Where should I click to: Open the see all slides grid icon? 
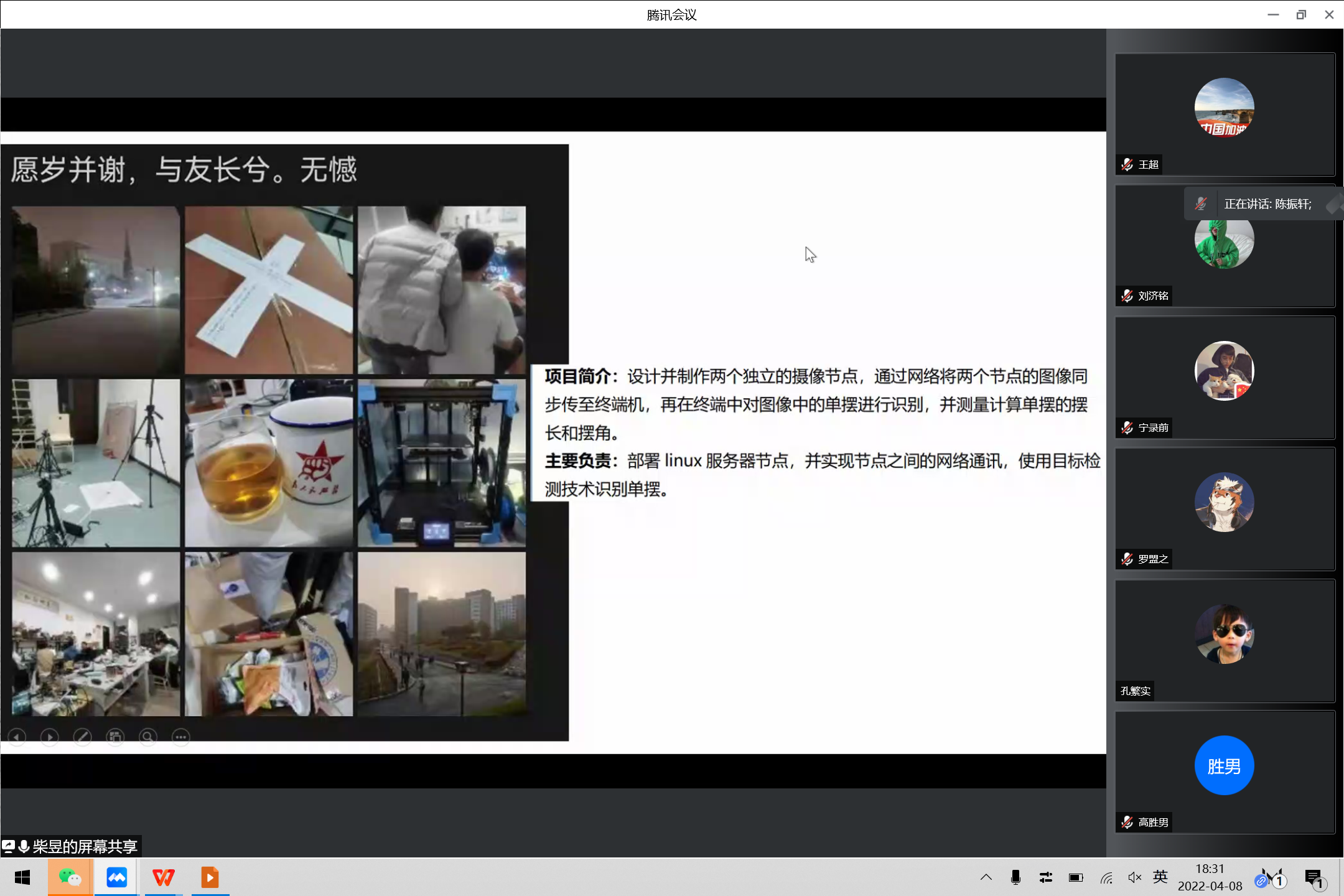[115, 737]
